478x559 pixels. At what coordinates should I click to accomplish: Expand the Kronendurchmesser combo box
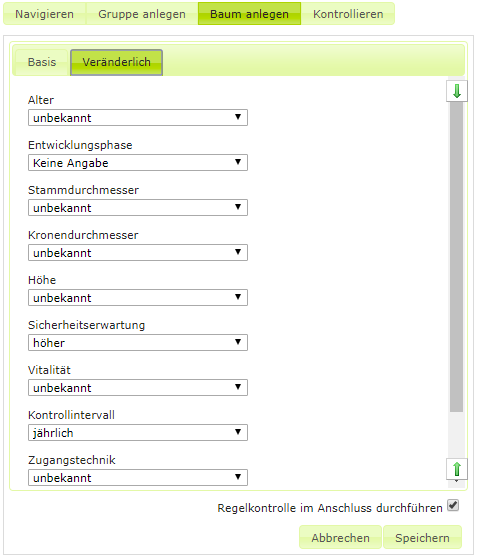[138, 252]
